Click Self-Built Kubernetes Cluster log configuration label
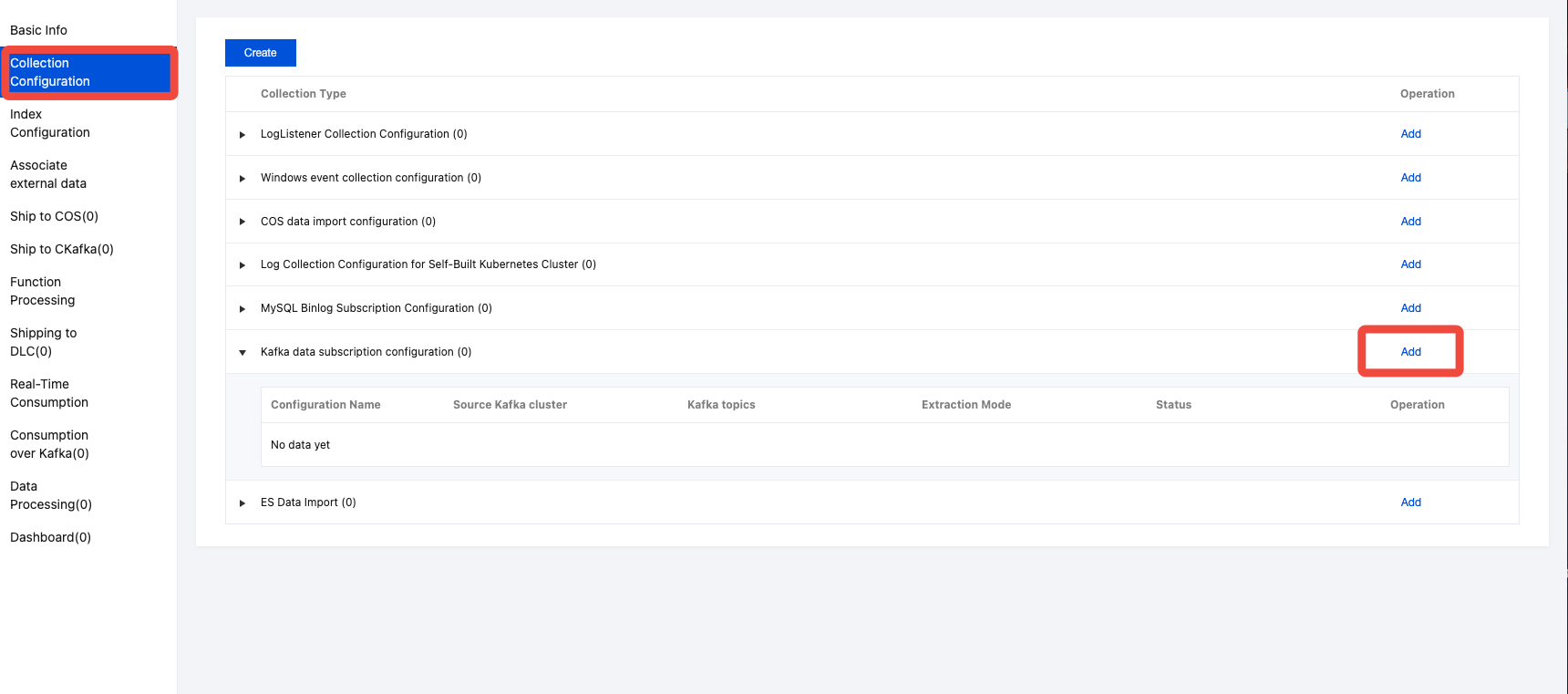Viewport: 1568px width, 694px height. click(428, 264)
